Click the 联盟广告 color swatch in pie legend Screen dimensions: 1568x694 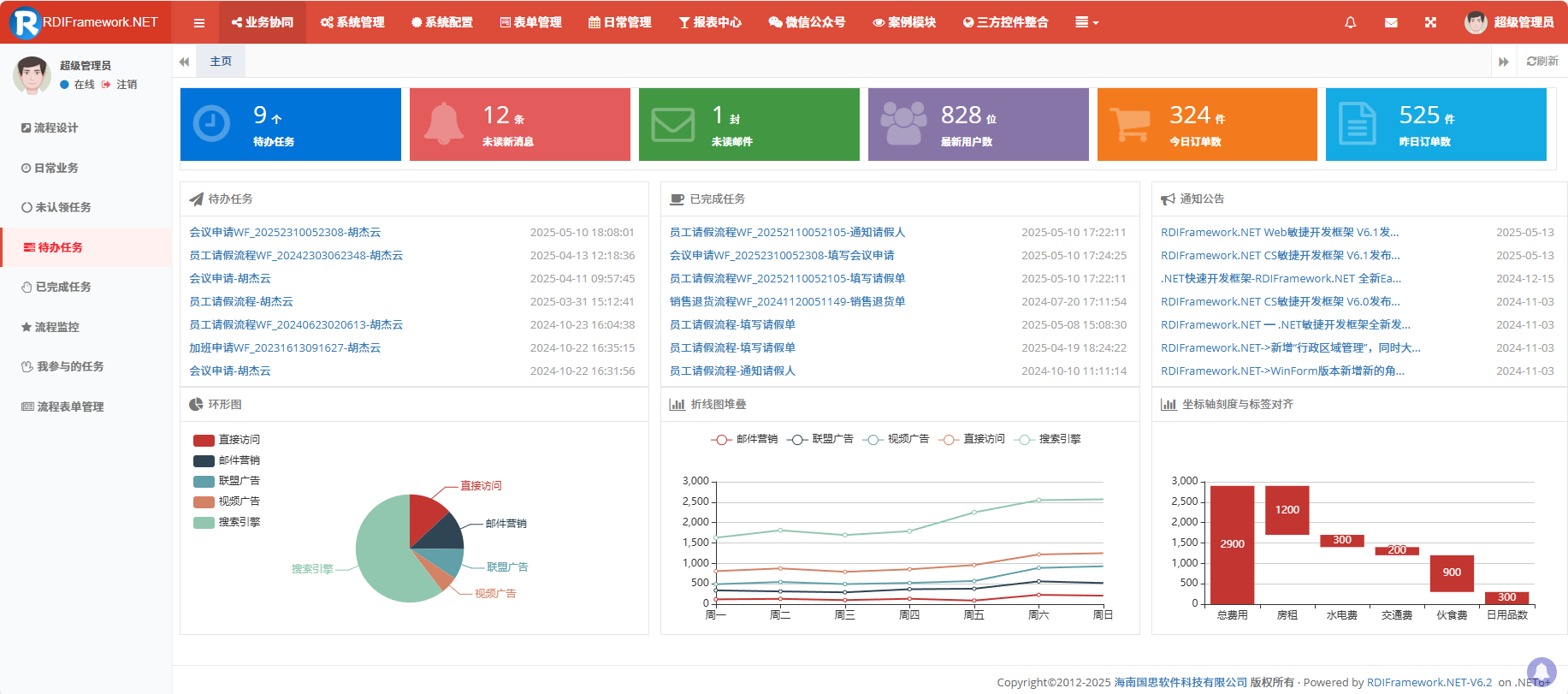(x=204, y=481)
